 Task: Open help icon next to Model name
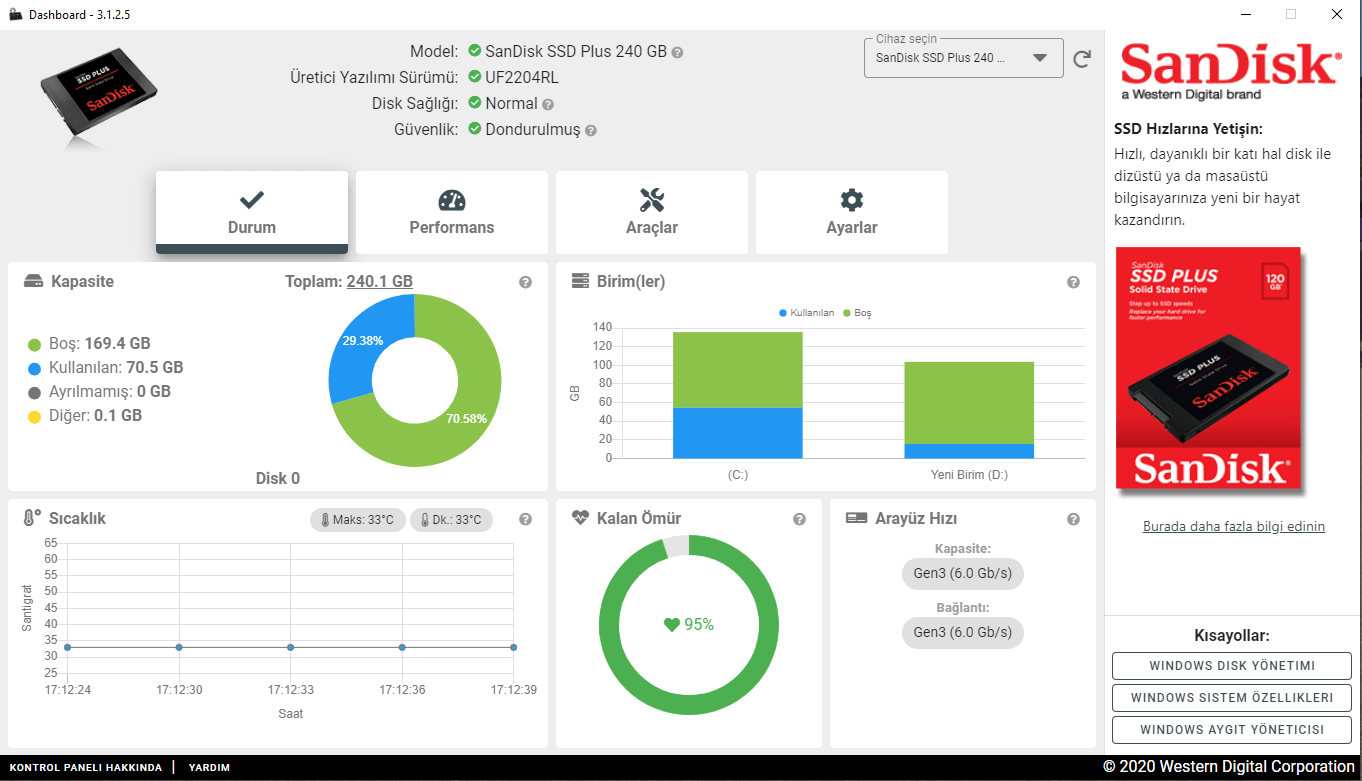(677, 52)
